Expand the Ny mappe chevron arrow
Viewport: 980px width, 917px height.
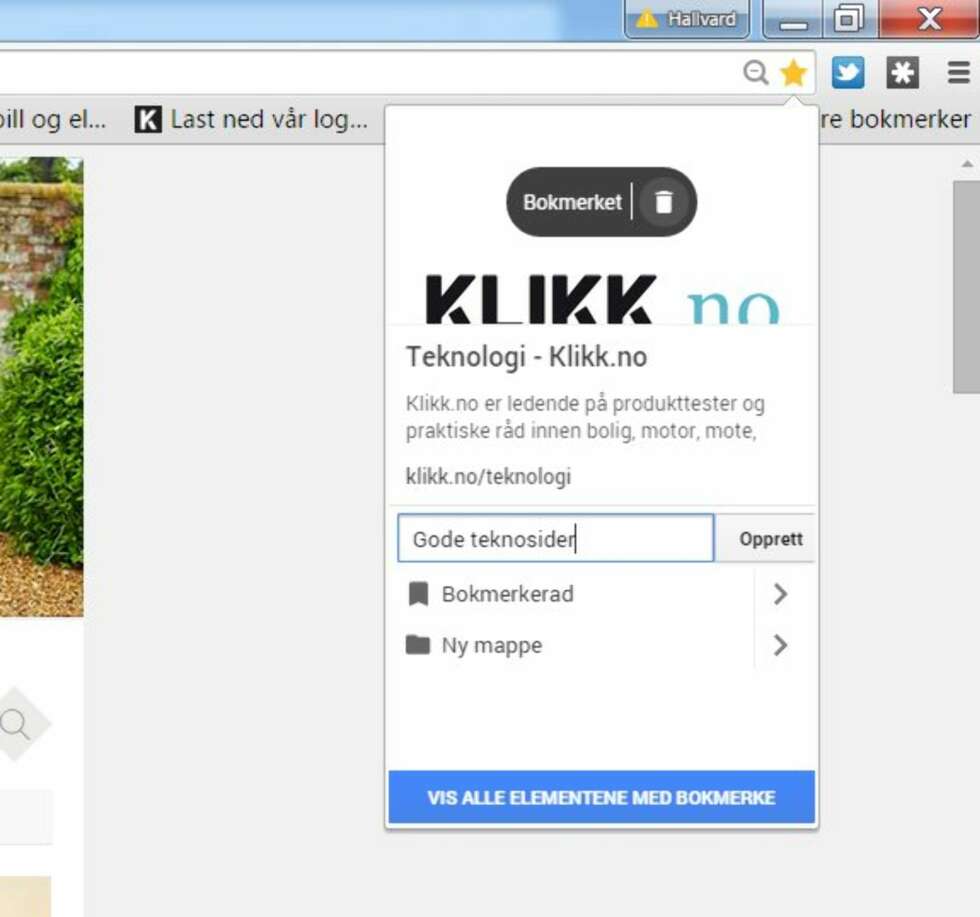click(779, 645)
